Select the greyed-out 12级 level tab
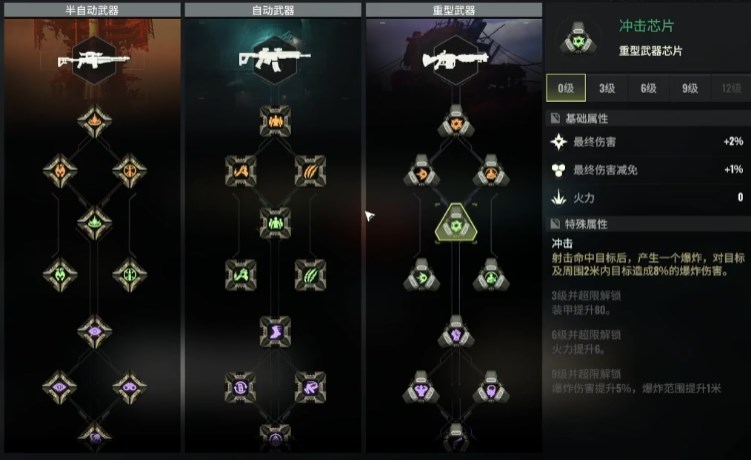751x460 pixels. [x=731, y=88]
